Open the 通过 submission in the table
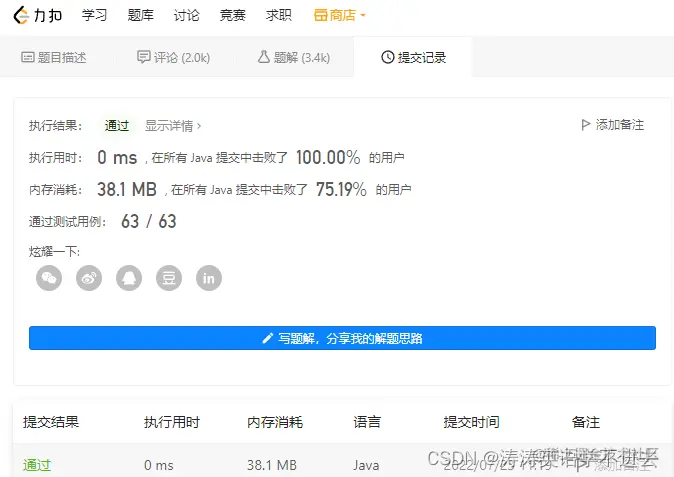Image resolution: width=674 pixels, height=477 pixels. pos(37,465)
